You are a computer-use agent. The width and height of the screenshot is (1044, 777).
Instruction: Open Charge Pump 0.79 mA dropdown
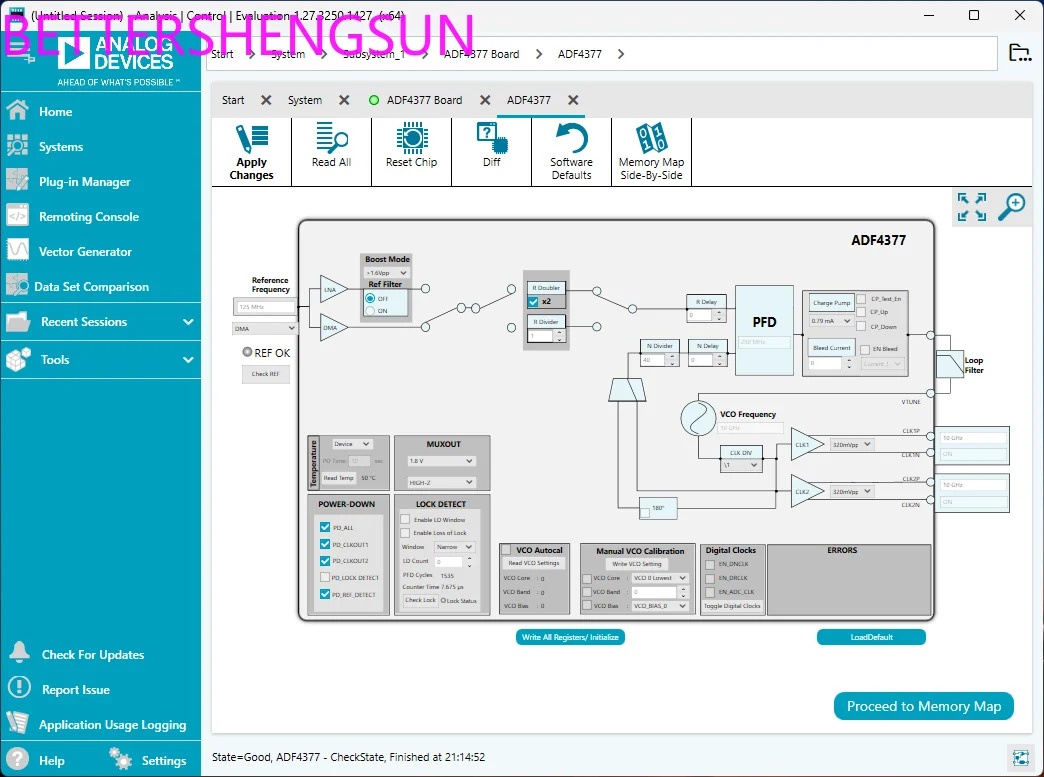pyautogui.click(x=830, y=321)
